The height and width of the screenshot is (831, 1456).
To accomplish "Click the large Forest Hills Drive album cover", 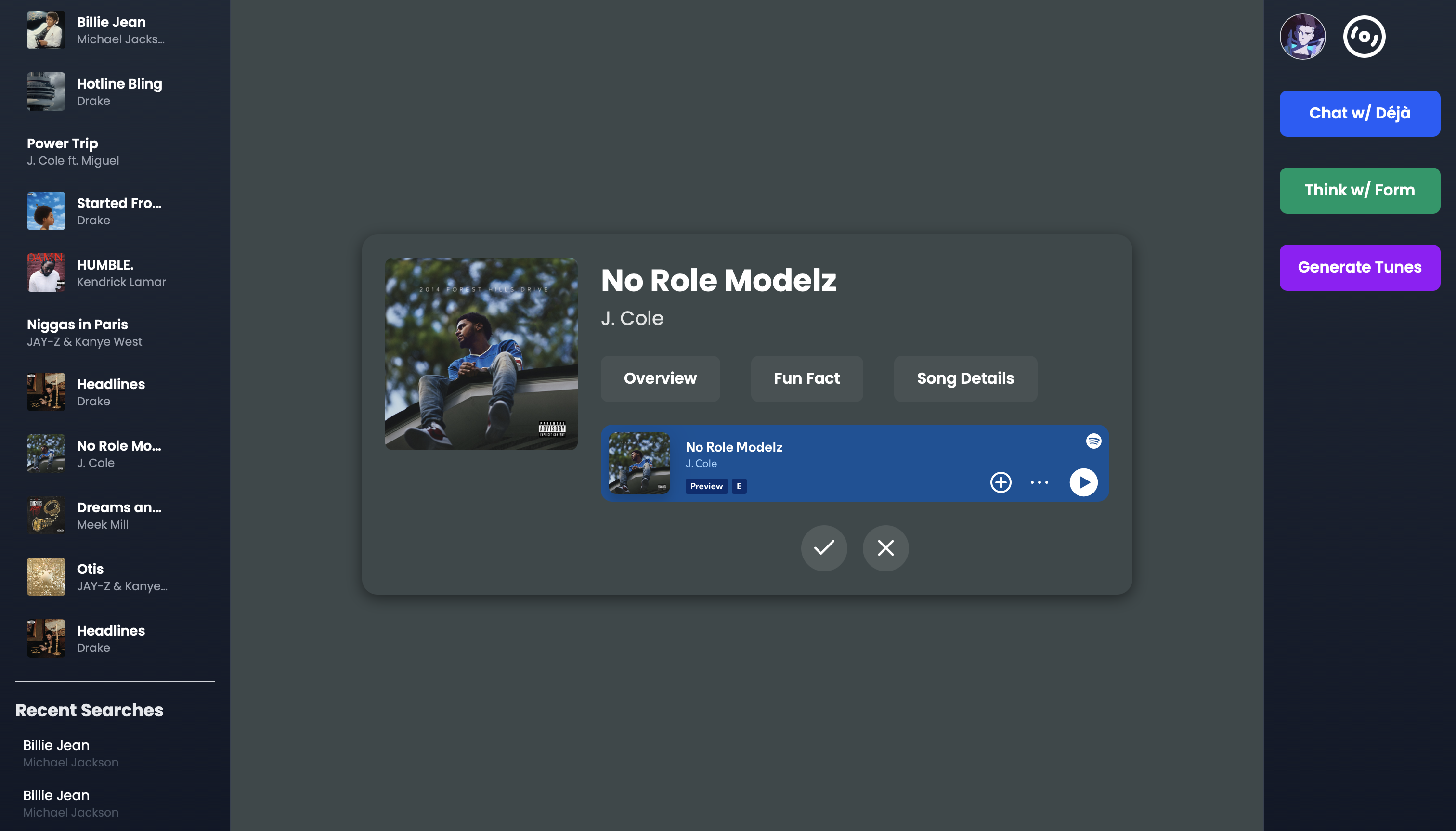I will pos(481,353).
